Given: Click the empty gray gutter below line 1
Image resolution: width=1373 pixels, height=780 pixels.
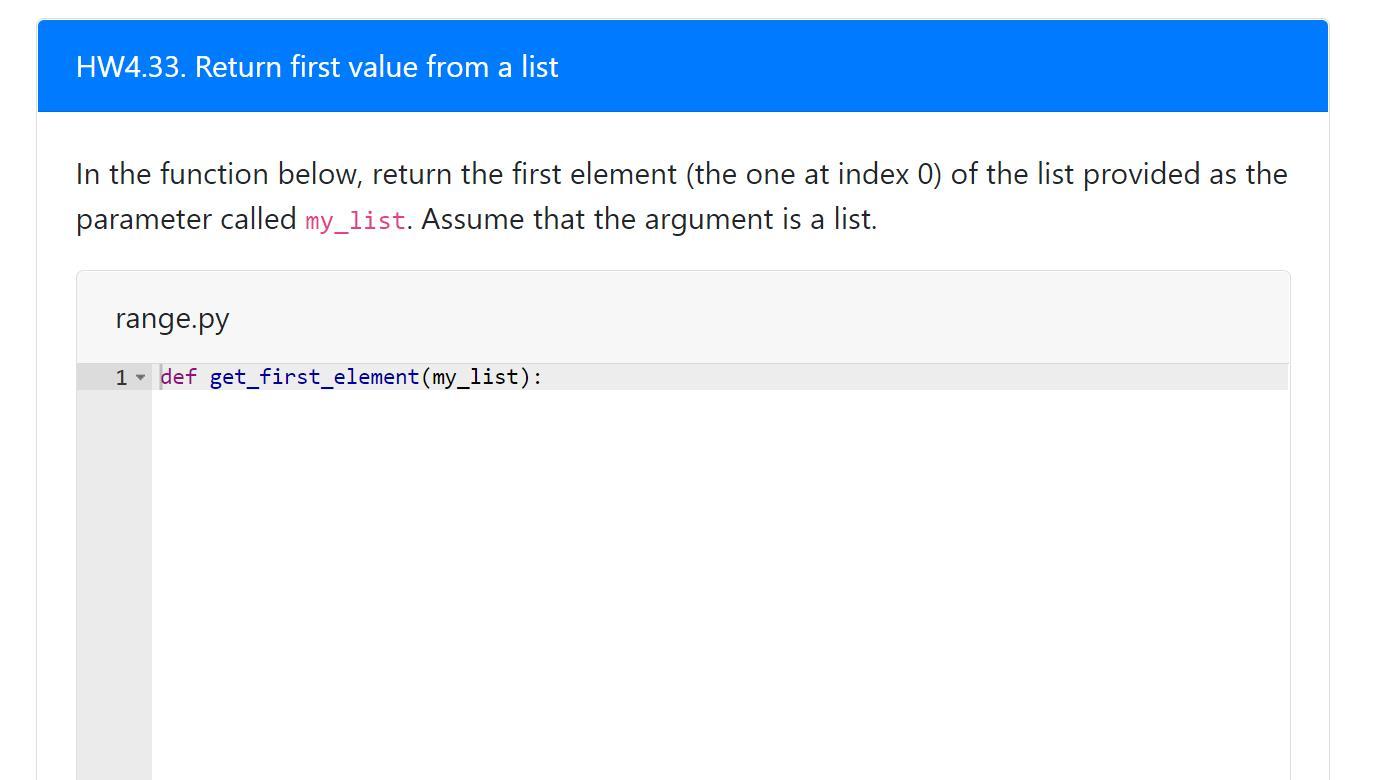Looking at the screenshot, I should click(x=114, y=580).
